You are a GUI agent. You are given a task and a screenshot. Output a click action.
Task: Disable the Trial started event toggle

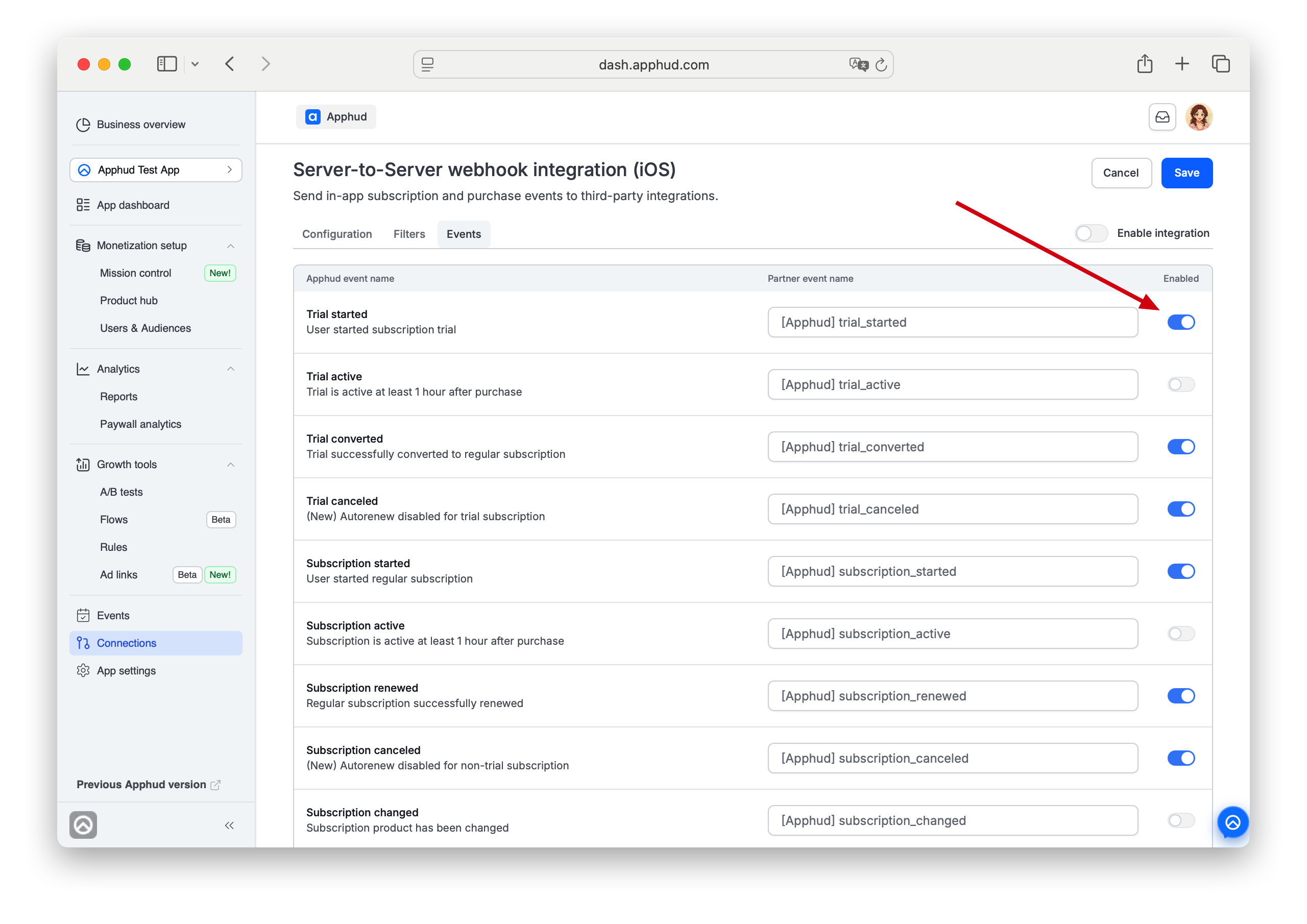(1180, 322)
